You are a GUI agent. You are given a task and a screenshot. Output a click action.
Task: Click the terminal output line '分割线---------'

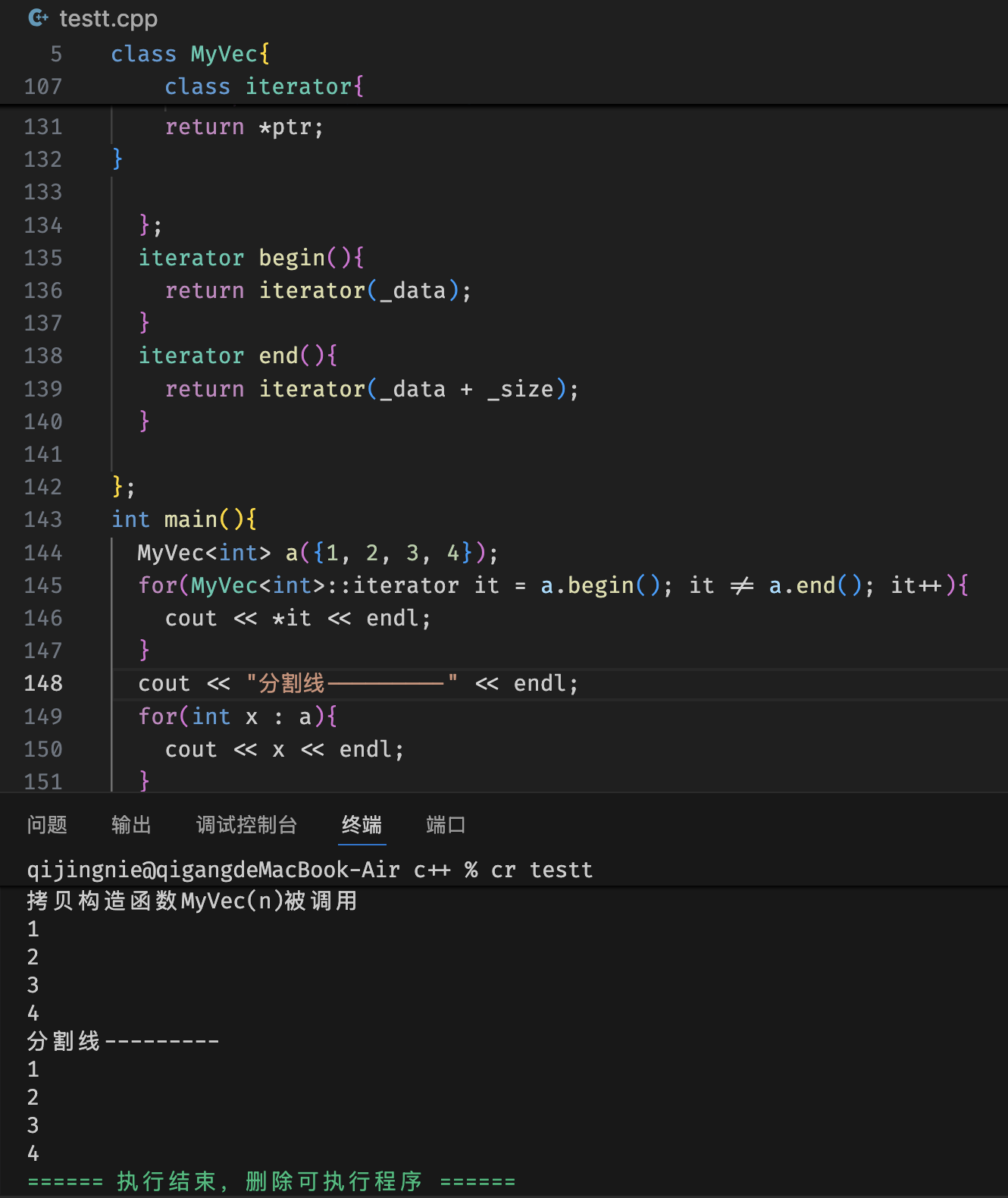[123, 1041]
